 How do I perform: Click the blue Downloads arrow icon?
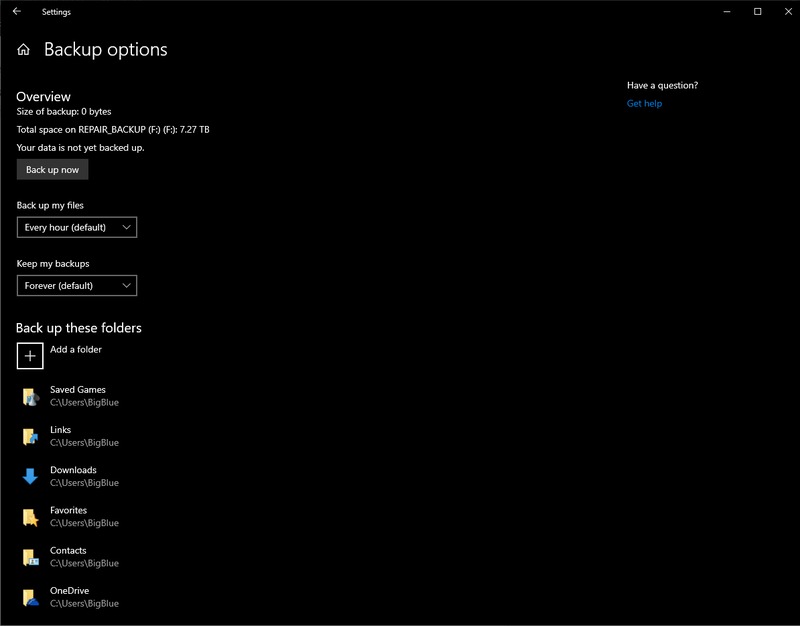point(30,477)
